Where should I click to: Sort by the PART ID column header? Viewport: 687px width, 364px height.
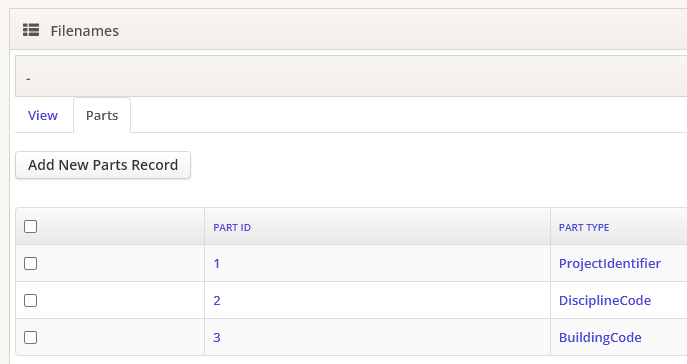click(x=232, y=228)
